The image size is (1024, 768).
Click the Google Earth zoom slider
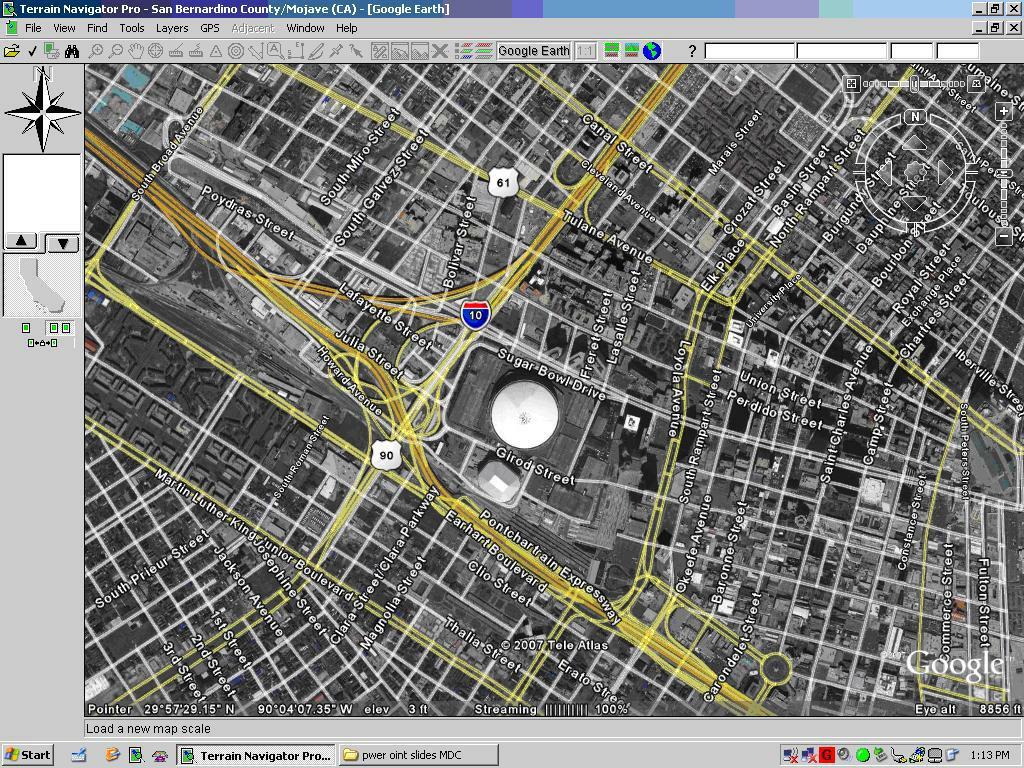tap(1003, 174)
